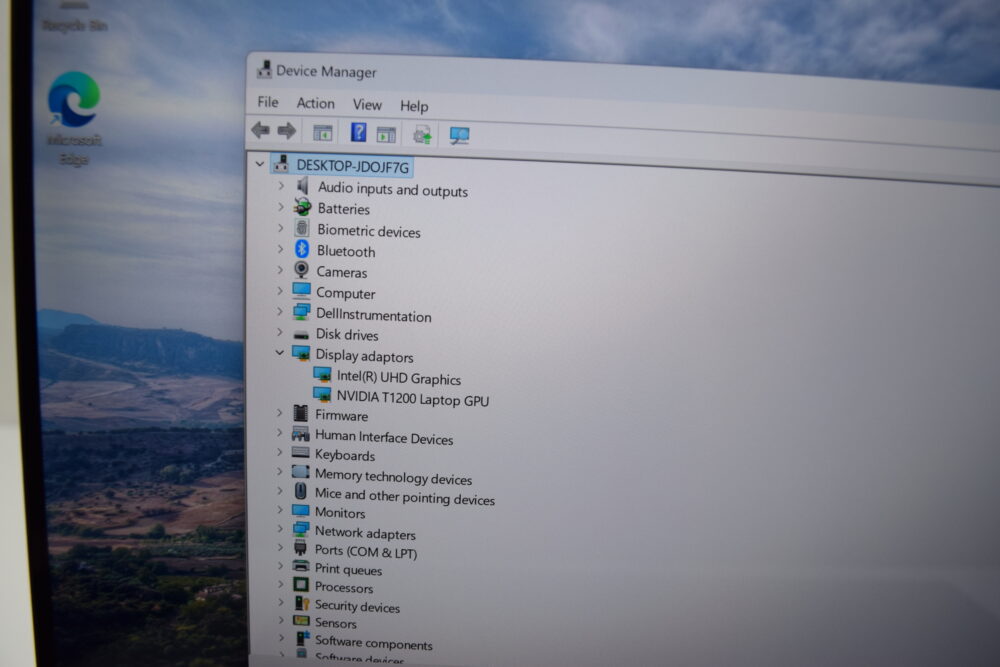Click the Security devices key icon

pos(302,603)
